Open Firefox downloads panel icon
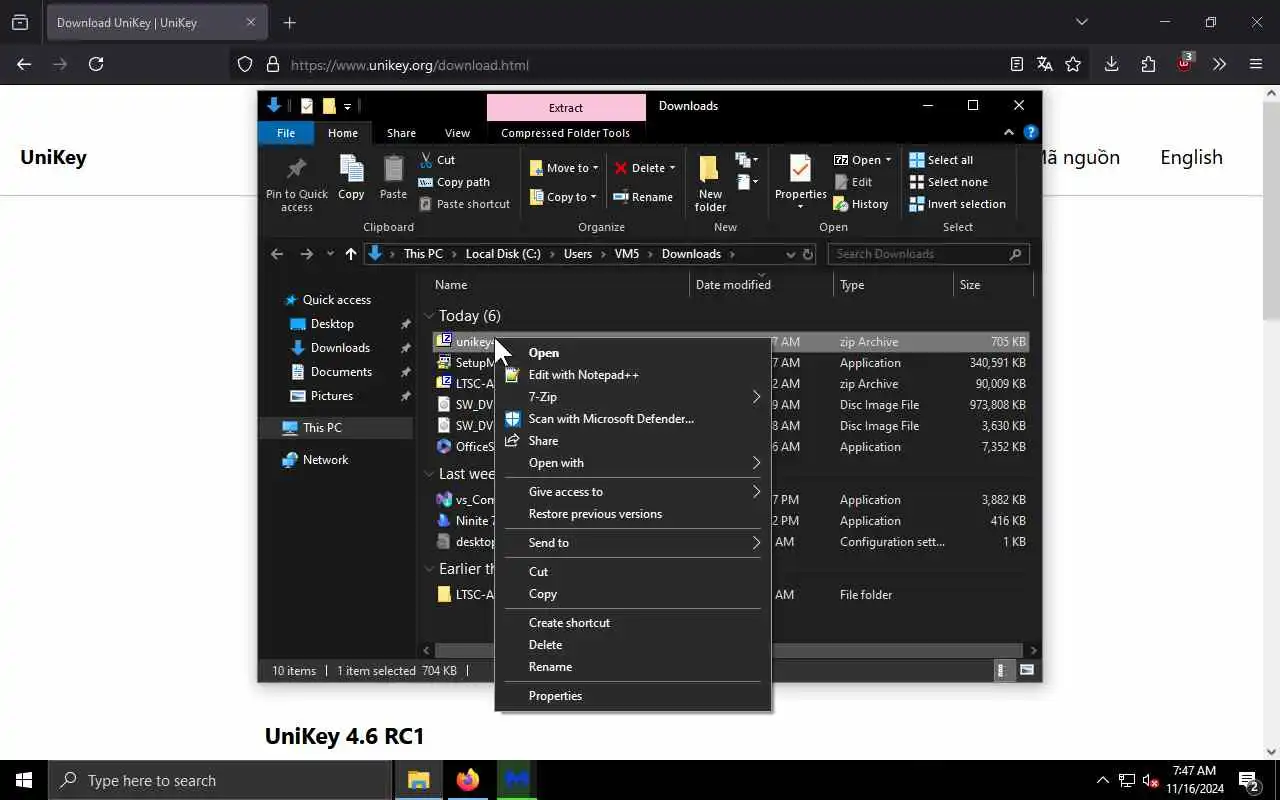Image resolution: width=1280 pixels, height=800 pixels. pyautogui.click(x=1111, y=64)
